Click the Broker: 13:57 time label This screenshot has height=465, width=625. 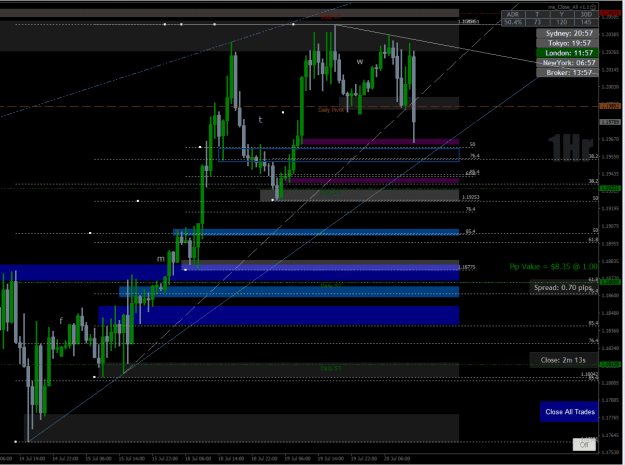568,73
